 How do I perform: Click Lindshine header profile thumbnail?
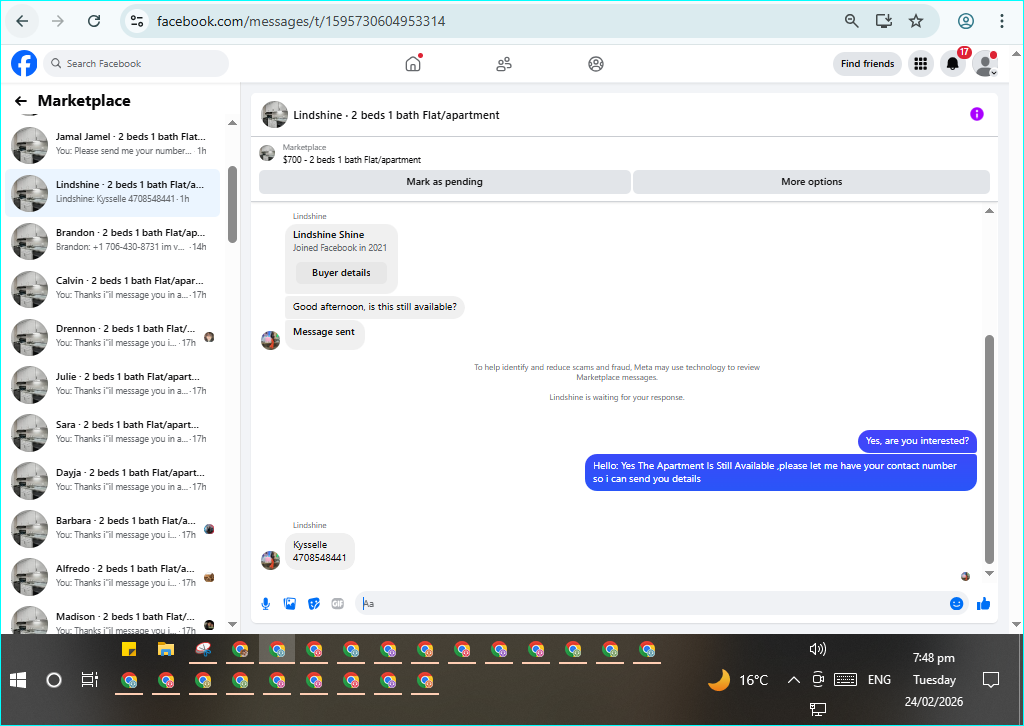(x=274, y=114)
